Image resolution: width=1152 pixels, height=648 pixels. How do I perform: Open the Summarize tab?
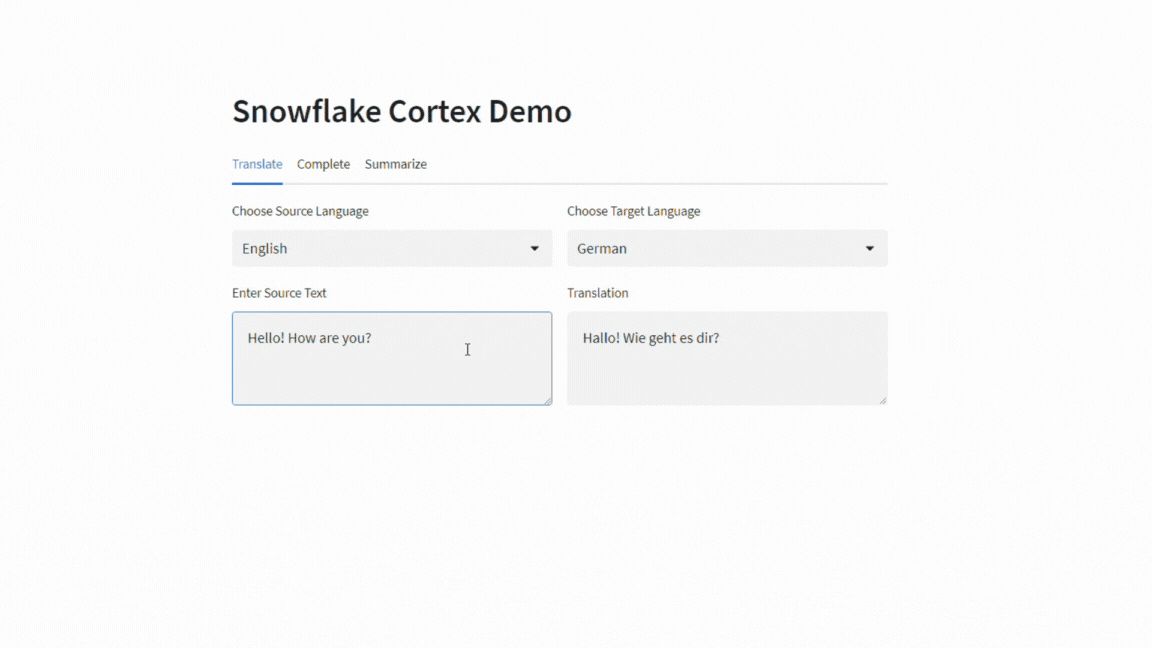click(395, 164)
